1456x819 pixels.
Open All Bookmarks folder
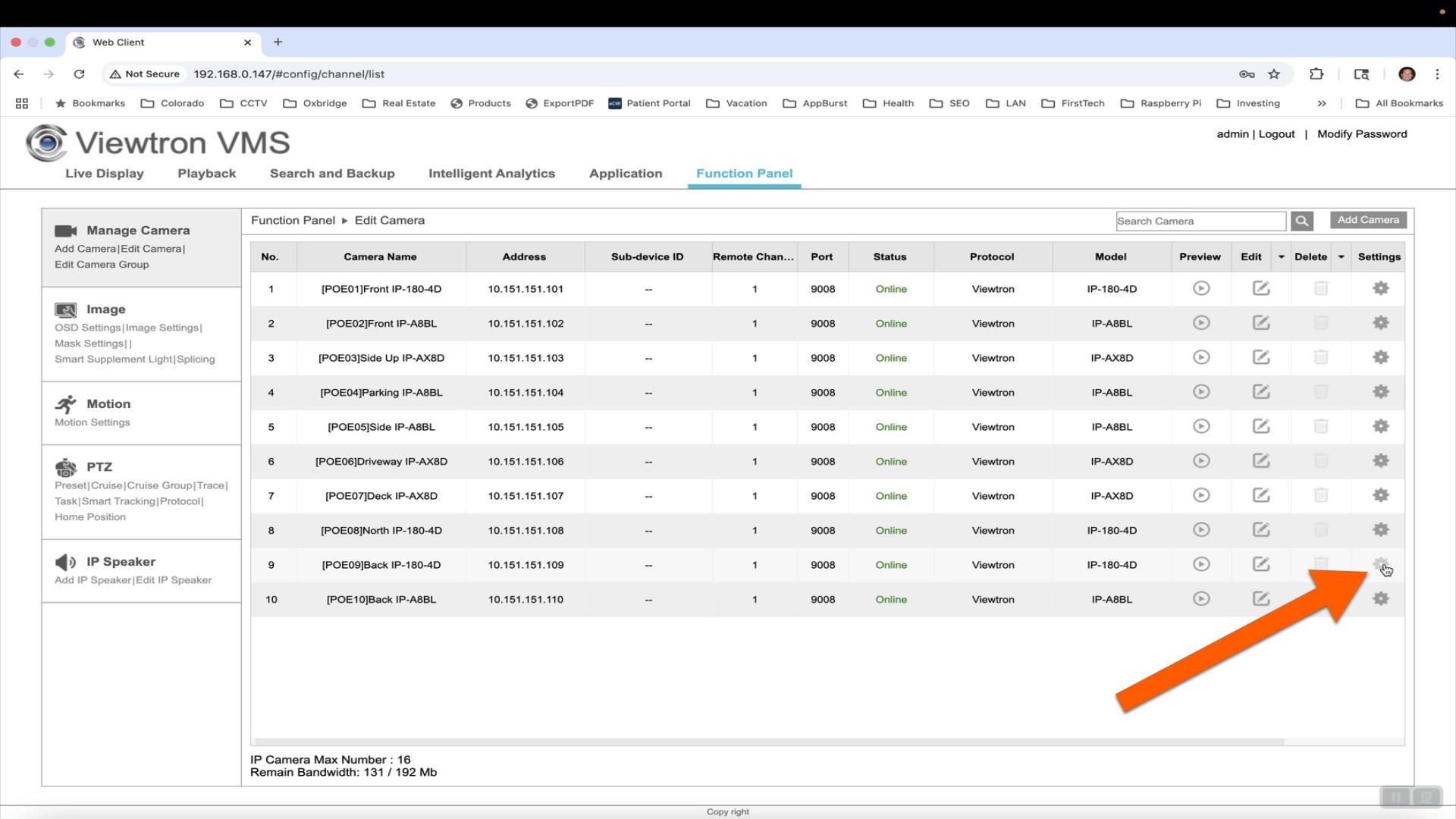click(1399, 103)
